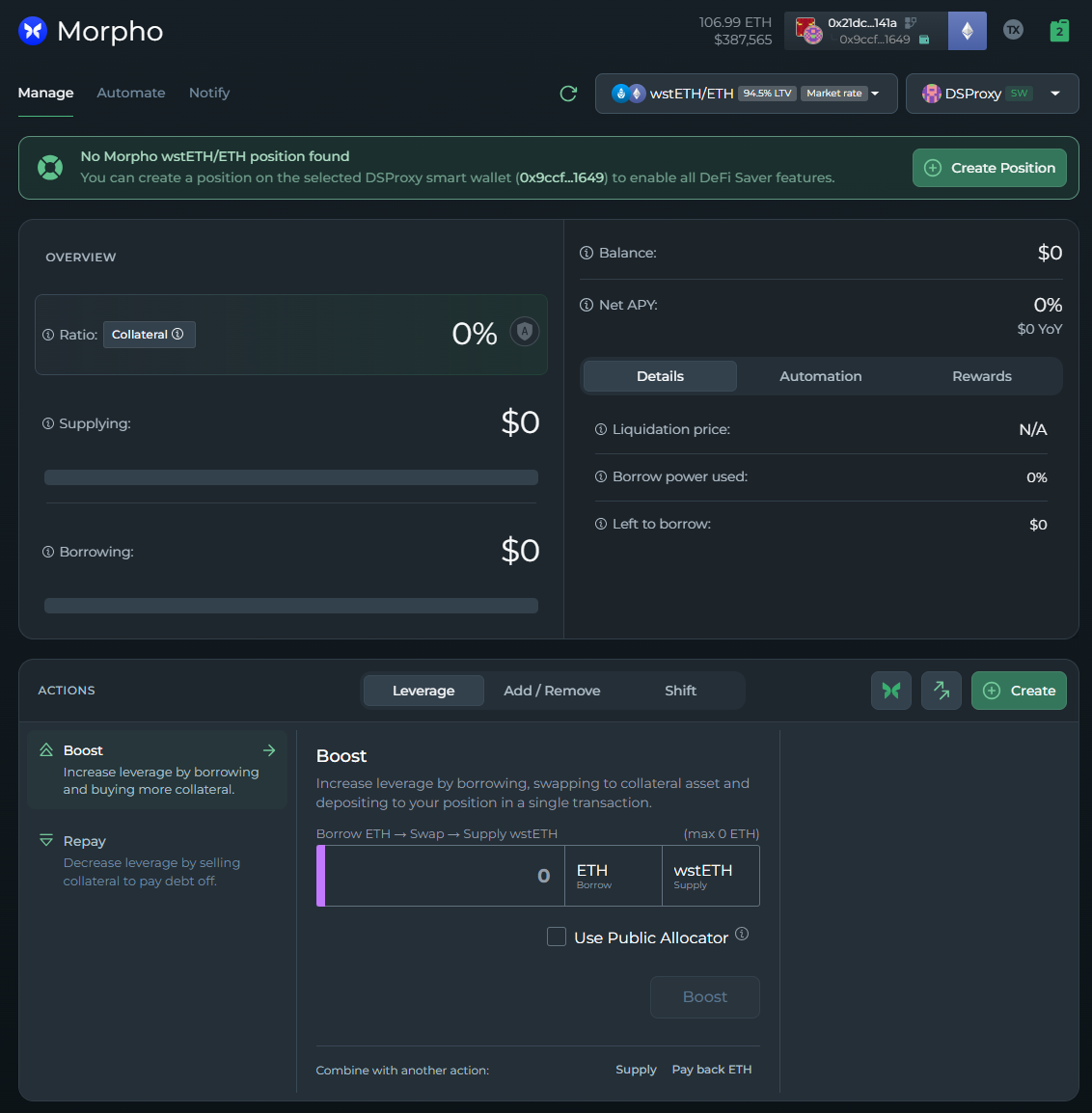The height and width of the screenshot is (1113, 1092).
Task: Click the Morpho butterfly icon in Actions
Action: (x=890, y=691)
